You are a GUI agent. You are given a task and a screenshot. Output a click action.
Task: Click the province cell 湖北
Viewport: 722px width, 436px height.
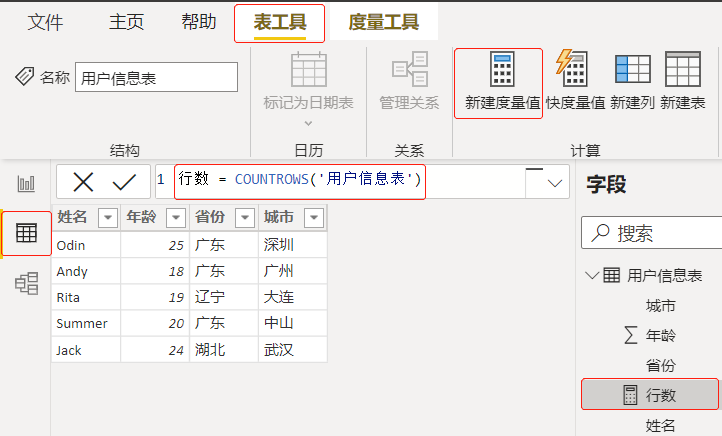(224, 350)
